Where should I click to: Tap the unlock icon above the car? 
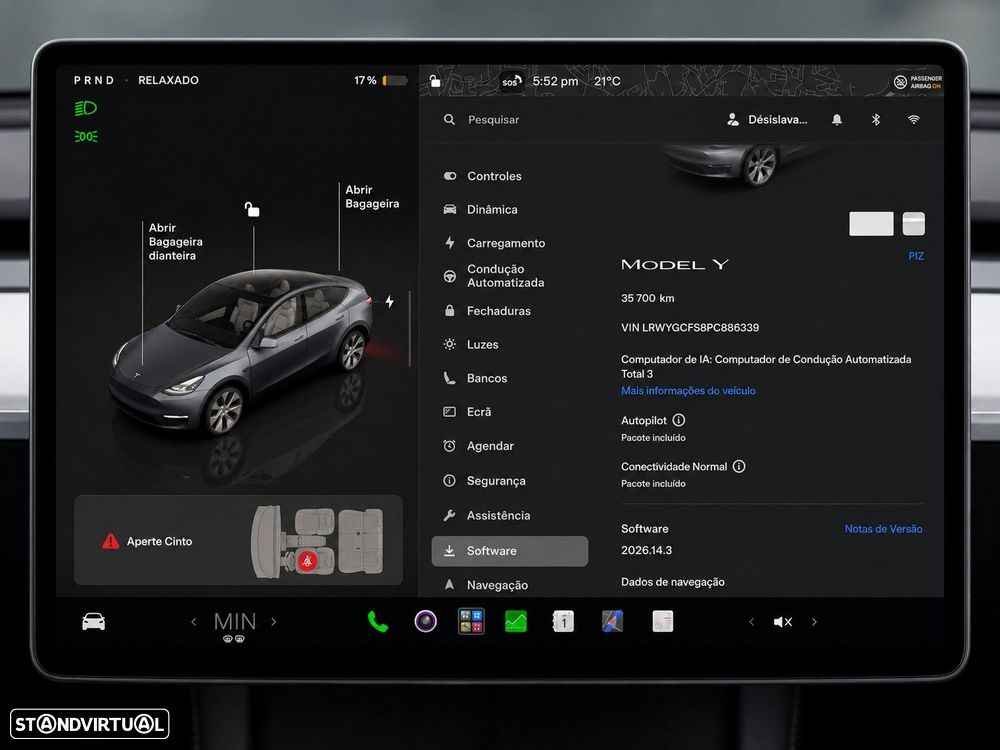pos(252,209)
